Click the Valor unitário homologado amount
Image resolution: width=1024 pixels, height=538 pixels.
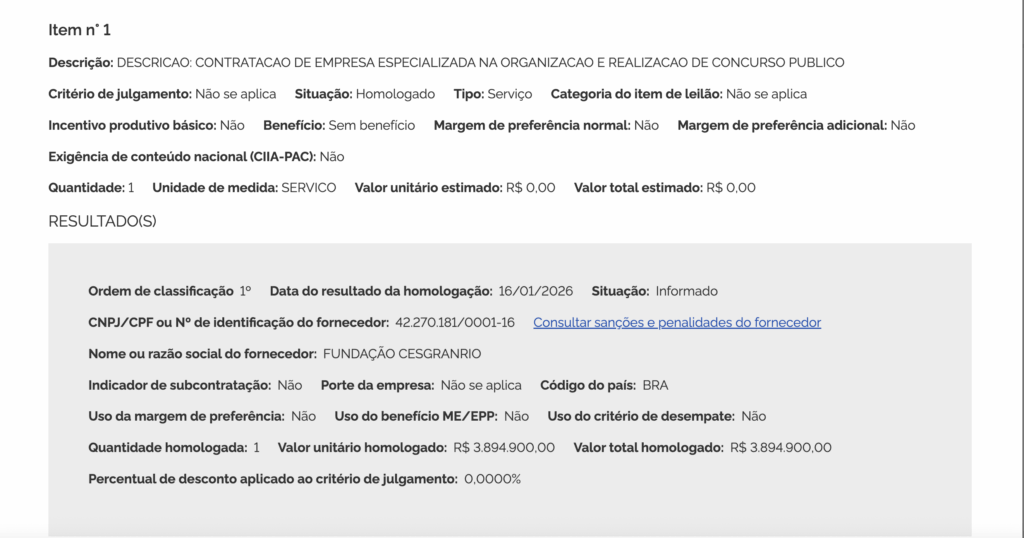504,447
